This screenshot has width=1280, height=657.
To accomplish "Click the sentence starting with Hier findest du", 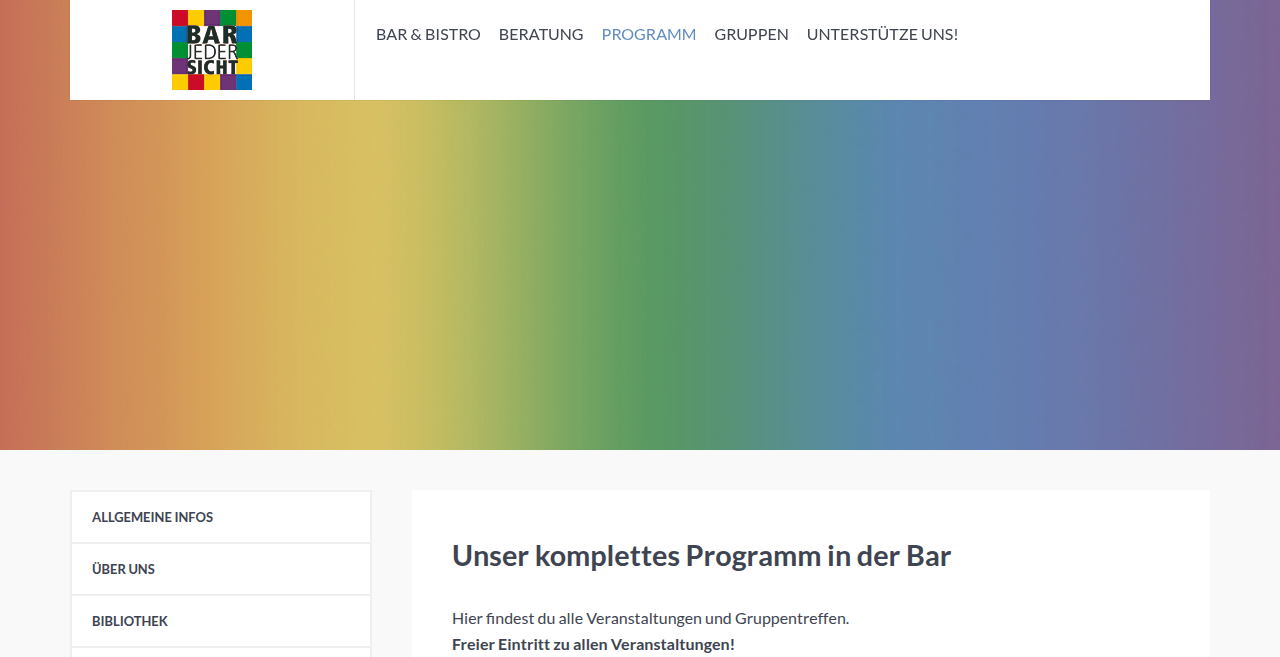I will coord(650,618).
